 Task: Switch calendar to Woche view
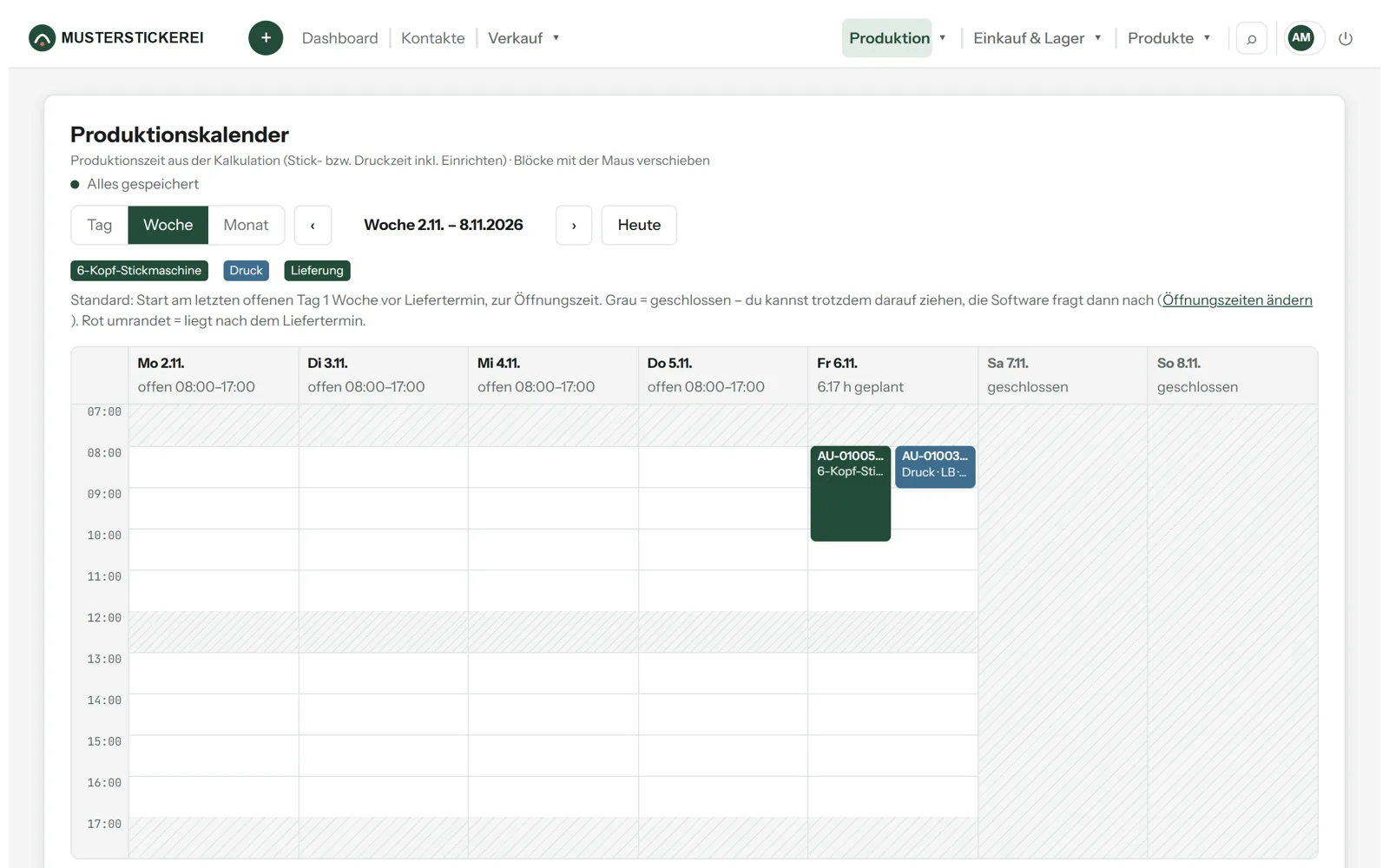(168, 225)
